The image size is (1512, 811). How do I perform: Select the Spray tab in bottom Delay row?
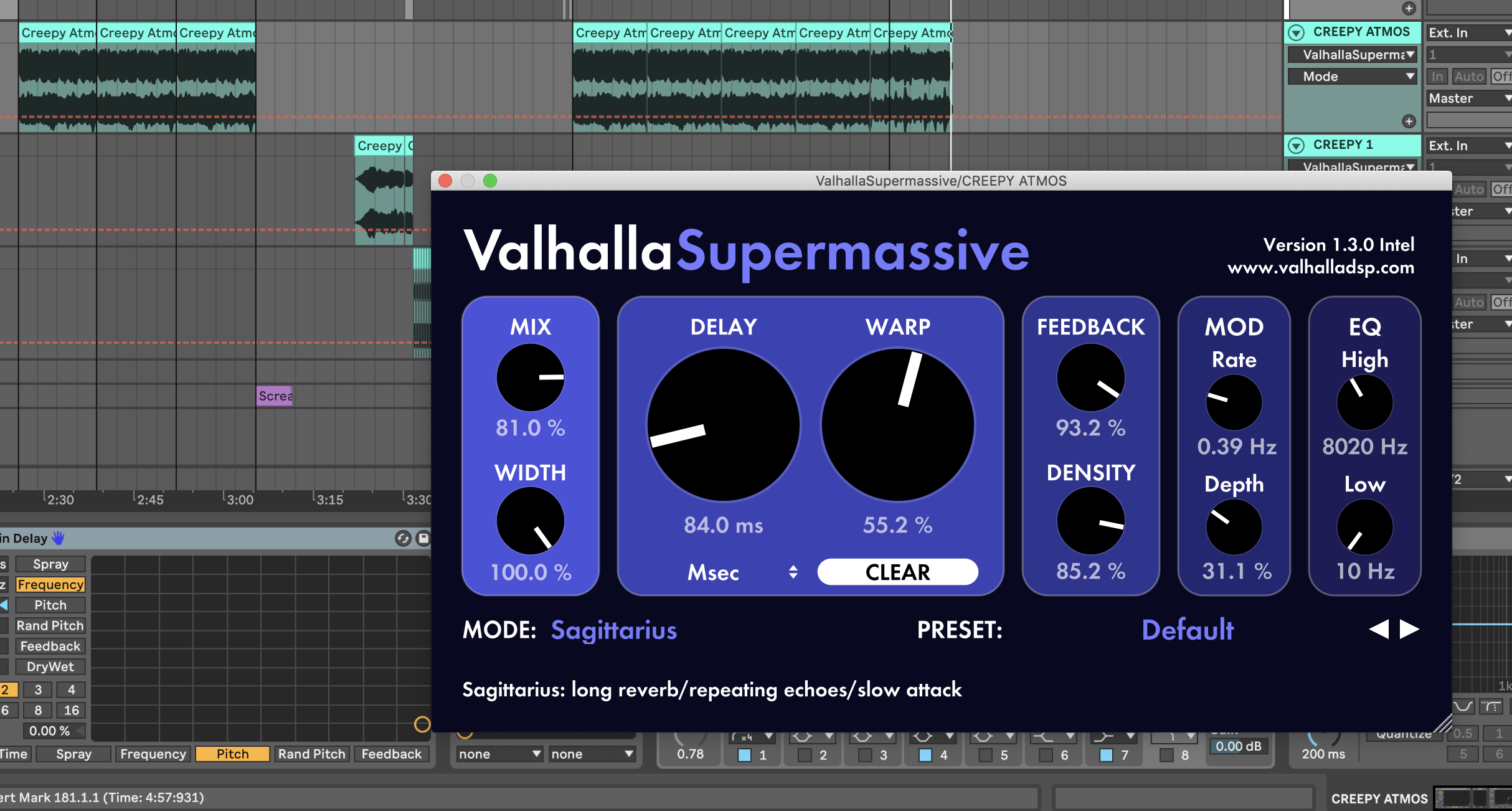click(73, 754)
